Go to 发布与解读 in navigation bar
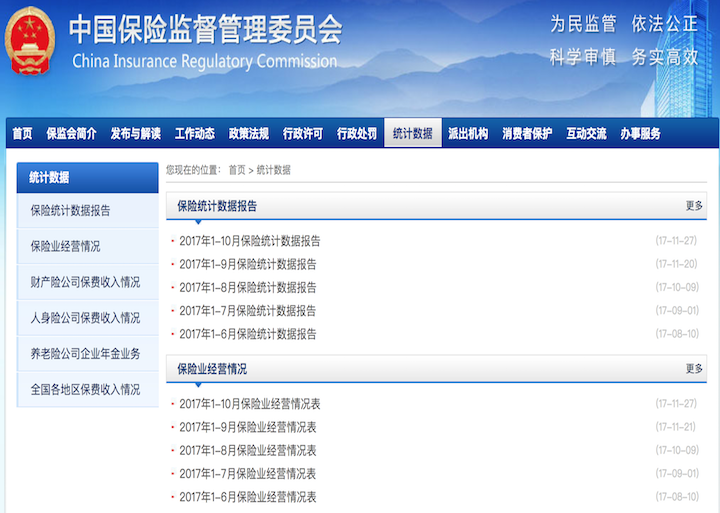This screenshot has width=720, height=513. (135, 134)
